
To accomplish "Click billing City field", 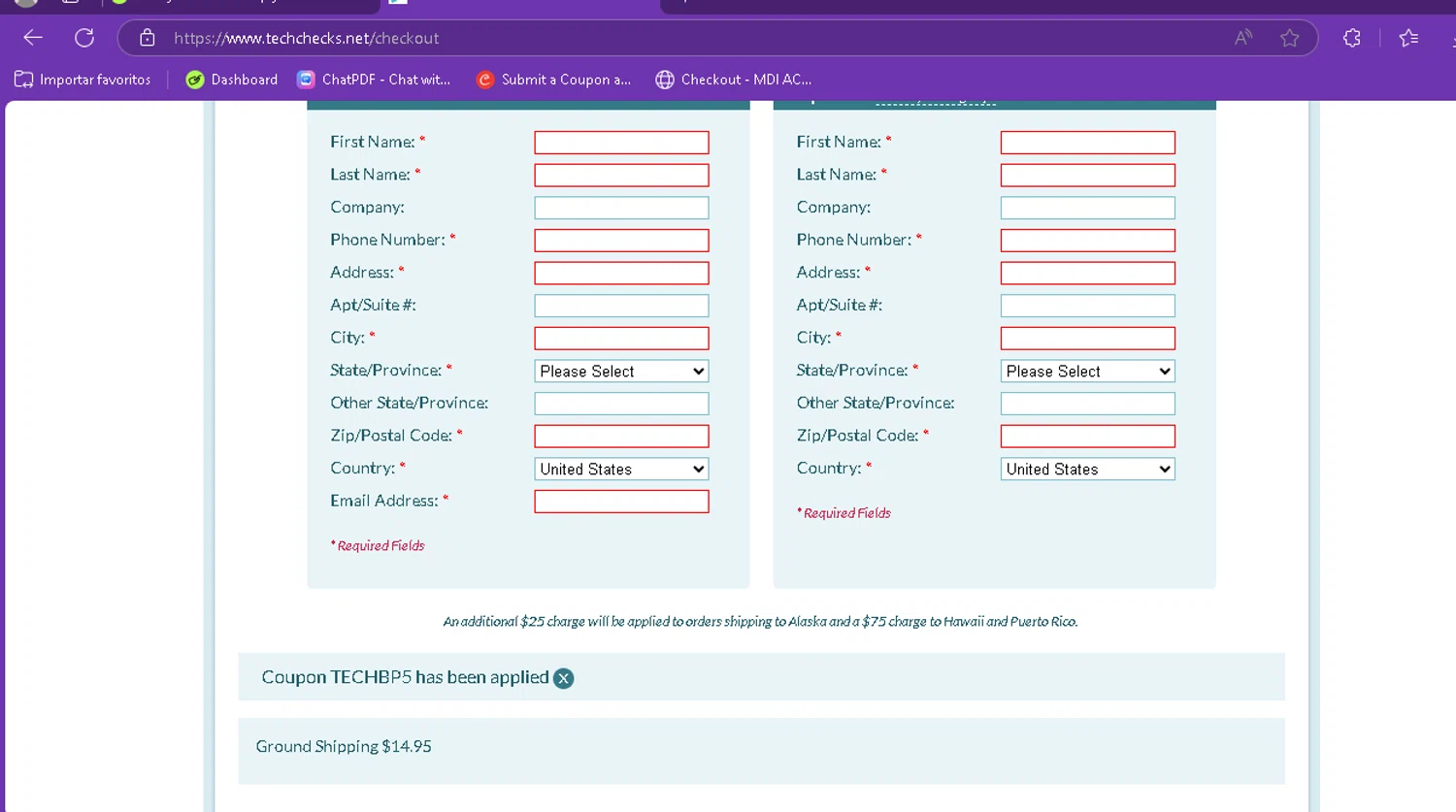I will tap(621, 338).
